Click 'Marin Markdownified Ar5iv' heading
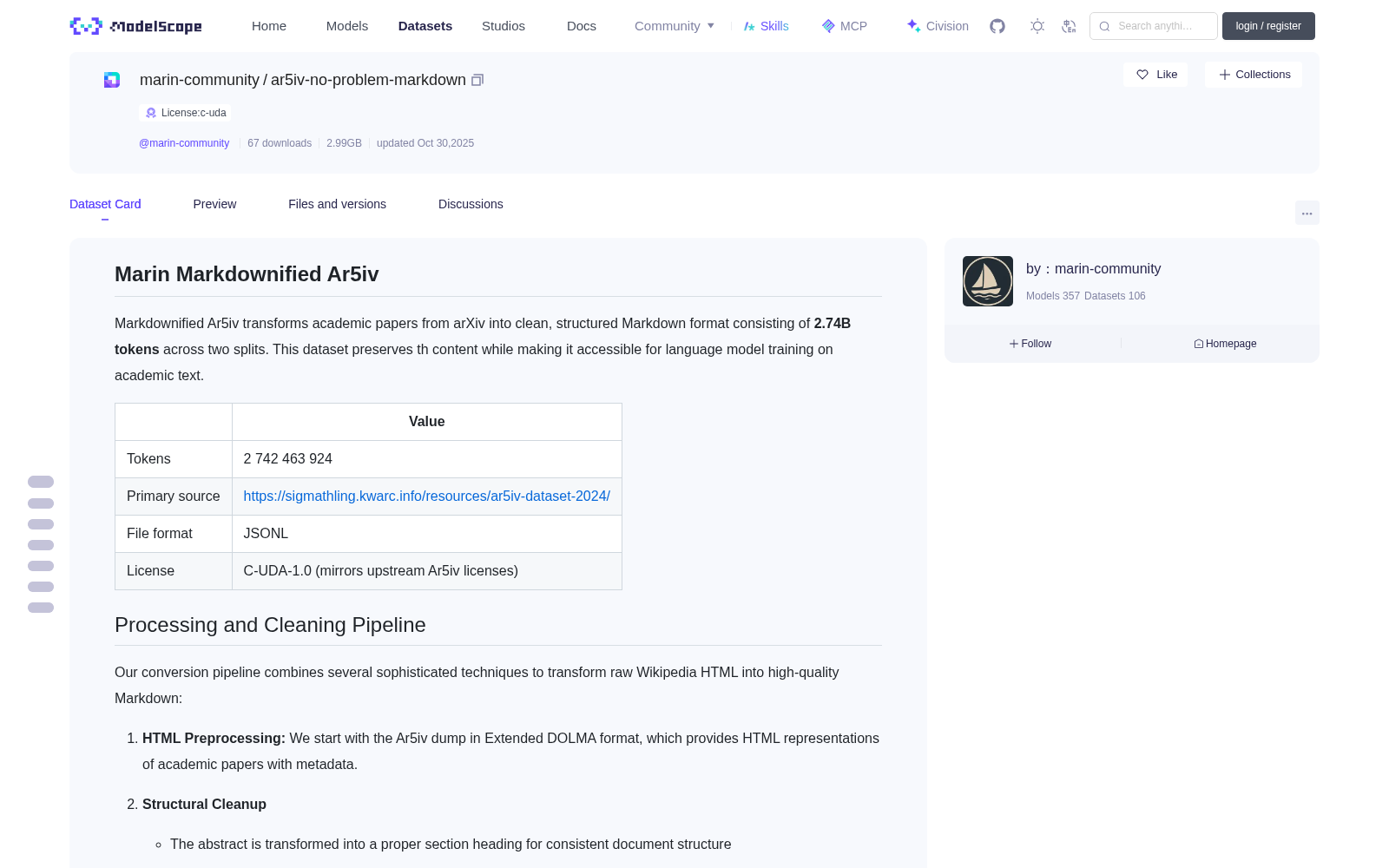Viewport: 1389px width, 868px height. click(247, 274)
